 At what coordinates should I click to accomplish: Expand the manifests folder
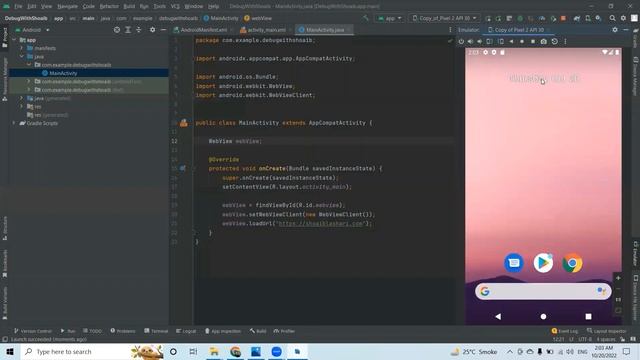pyautogui.click(x=22, y=48)
